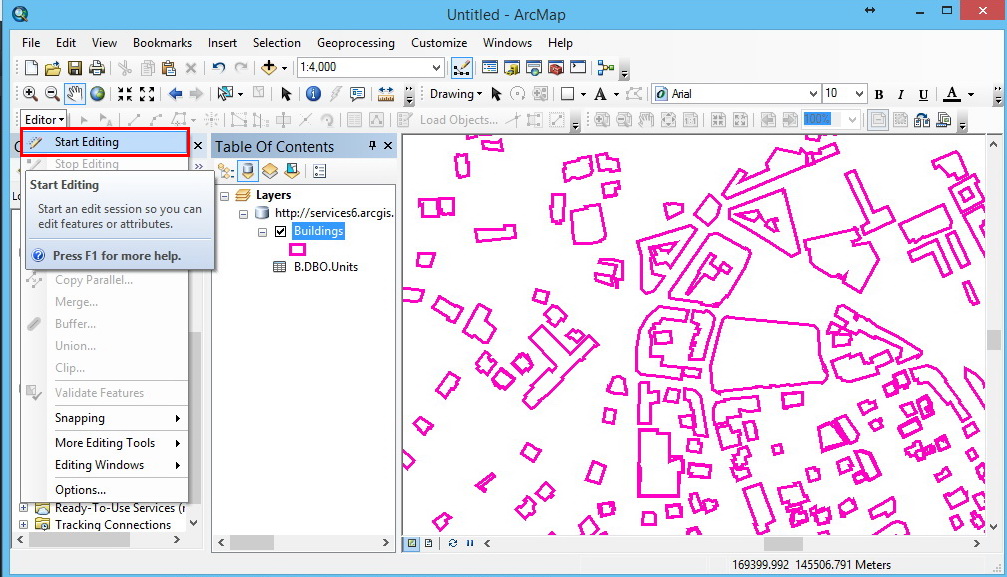This screenshot has height=577, width=1007.
Task: Save the map with the floppy disk icon
Action: click(74, 67)
